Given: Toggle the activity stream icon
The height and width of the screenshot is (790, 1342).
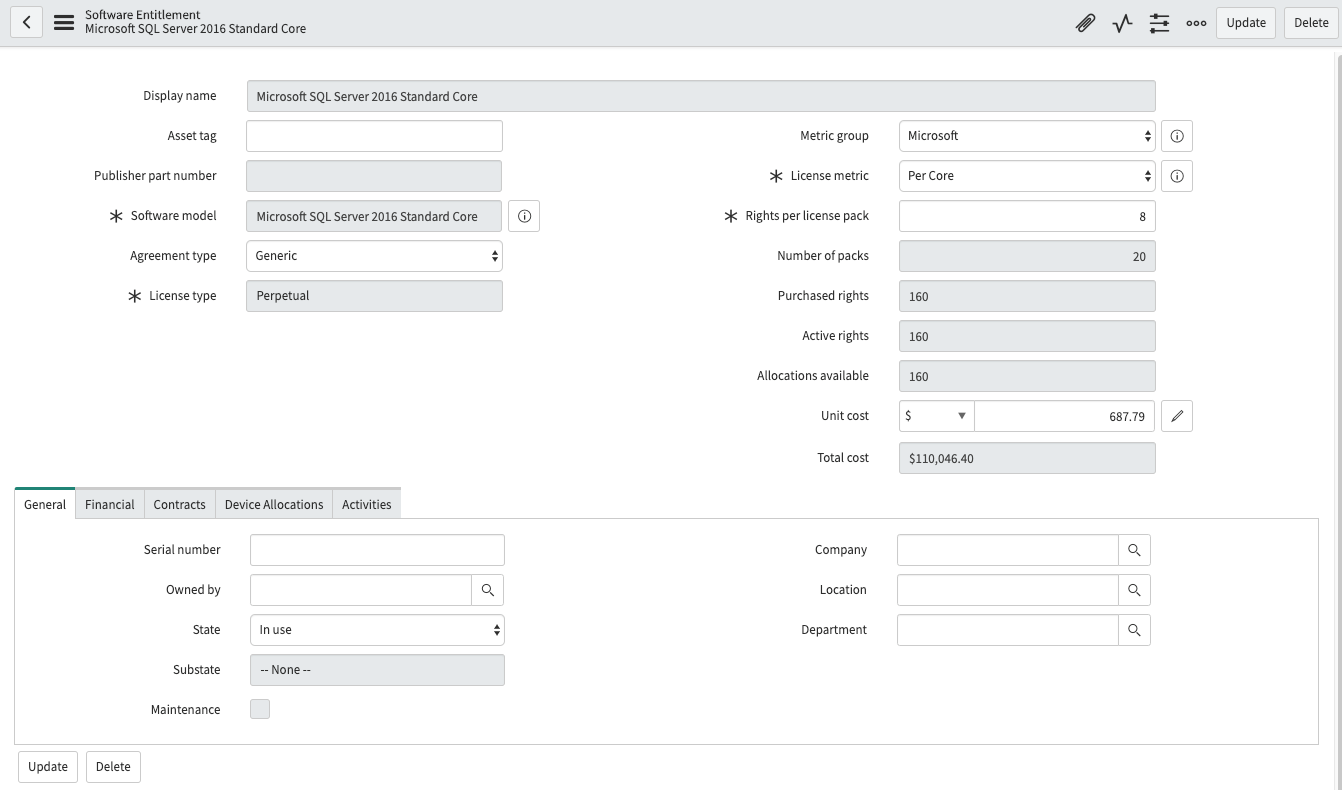Looking at the screenshot, I should tap(1122, 23).
